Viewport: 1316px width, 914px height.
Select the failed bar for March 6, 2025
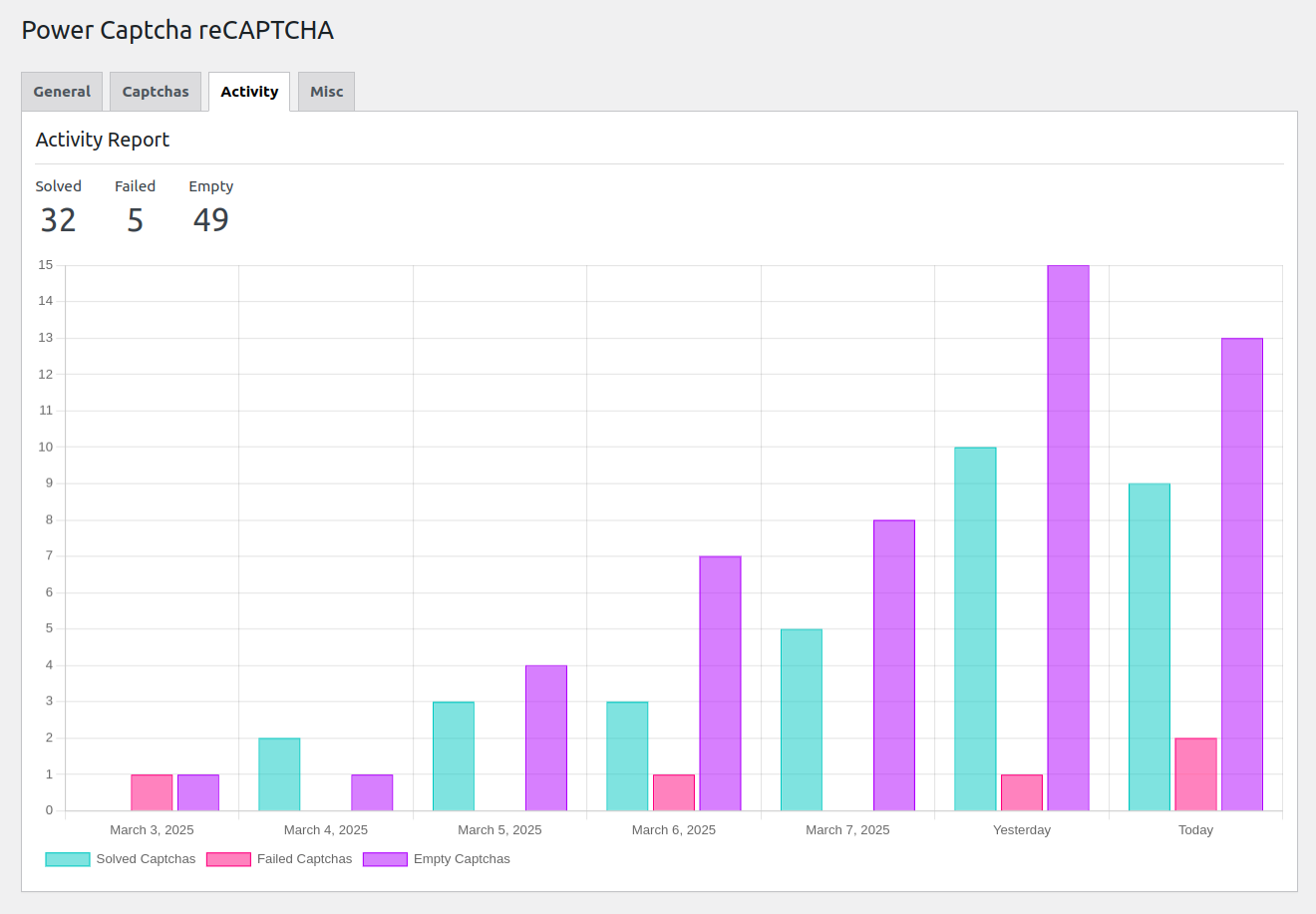674,792
